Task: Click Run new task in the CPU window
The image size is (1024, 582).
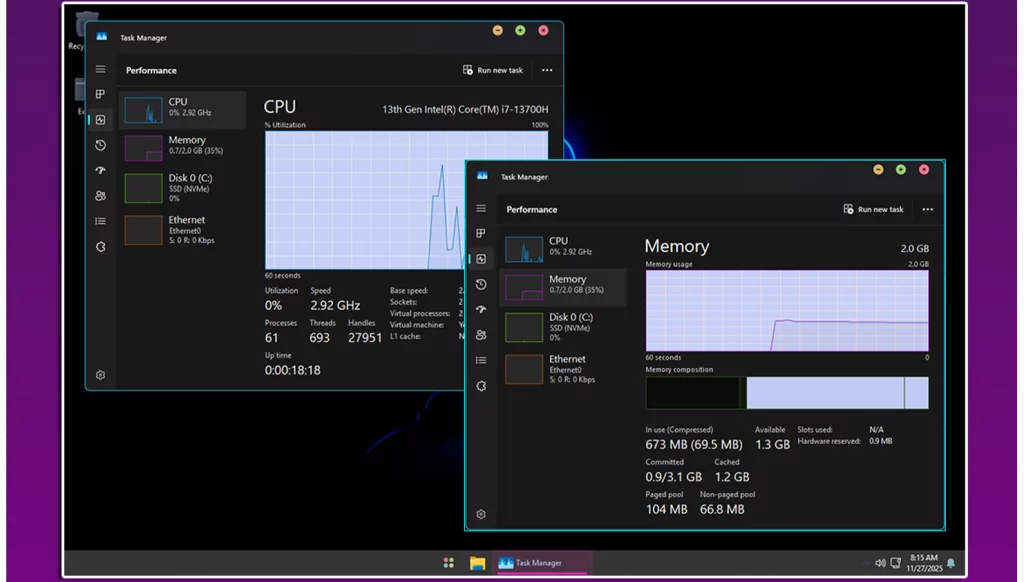Action: [x=493, y=71]
